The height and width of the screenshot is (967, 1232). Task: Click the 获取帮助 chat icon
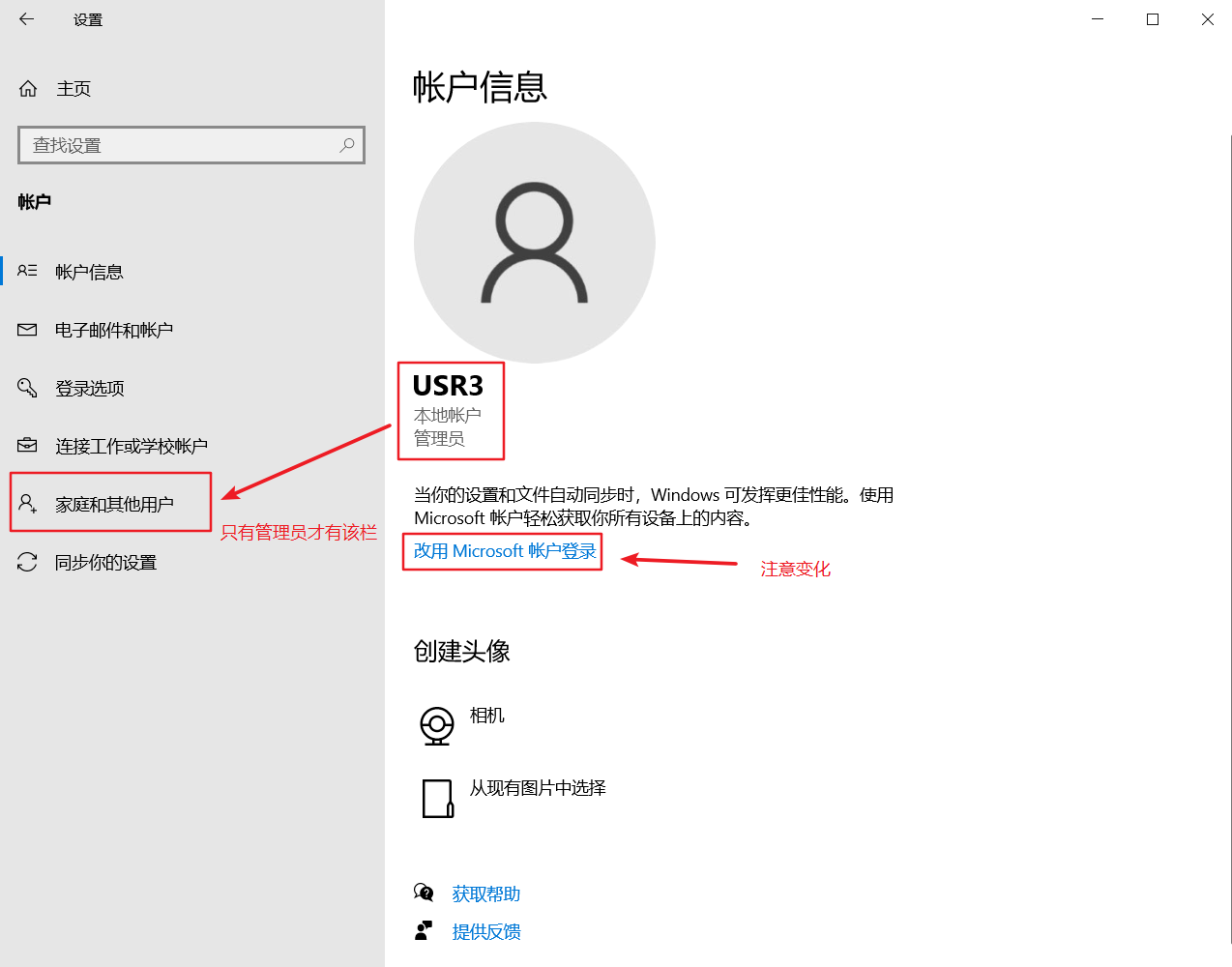[x=424, y=892]
